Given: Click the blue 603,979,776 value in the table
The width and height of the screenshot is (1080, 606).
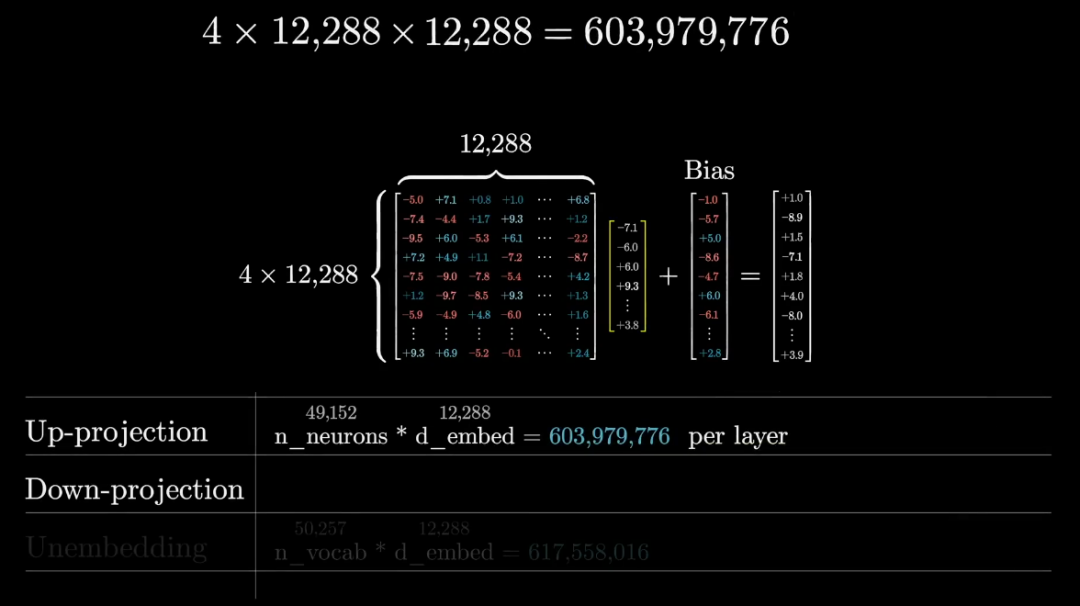Looking at the screenshot, I should (609, 436).
